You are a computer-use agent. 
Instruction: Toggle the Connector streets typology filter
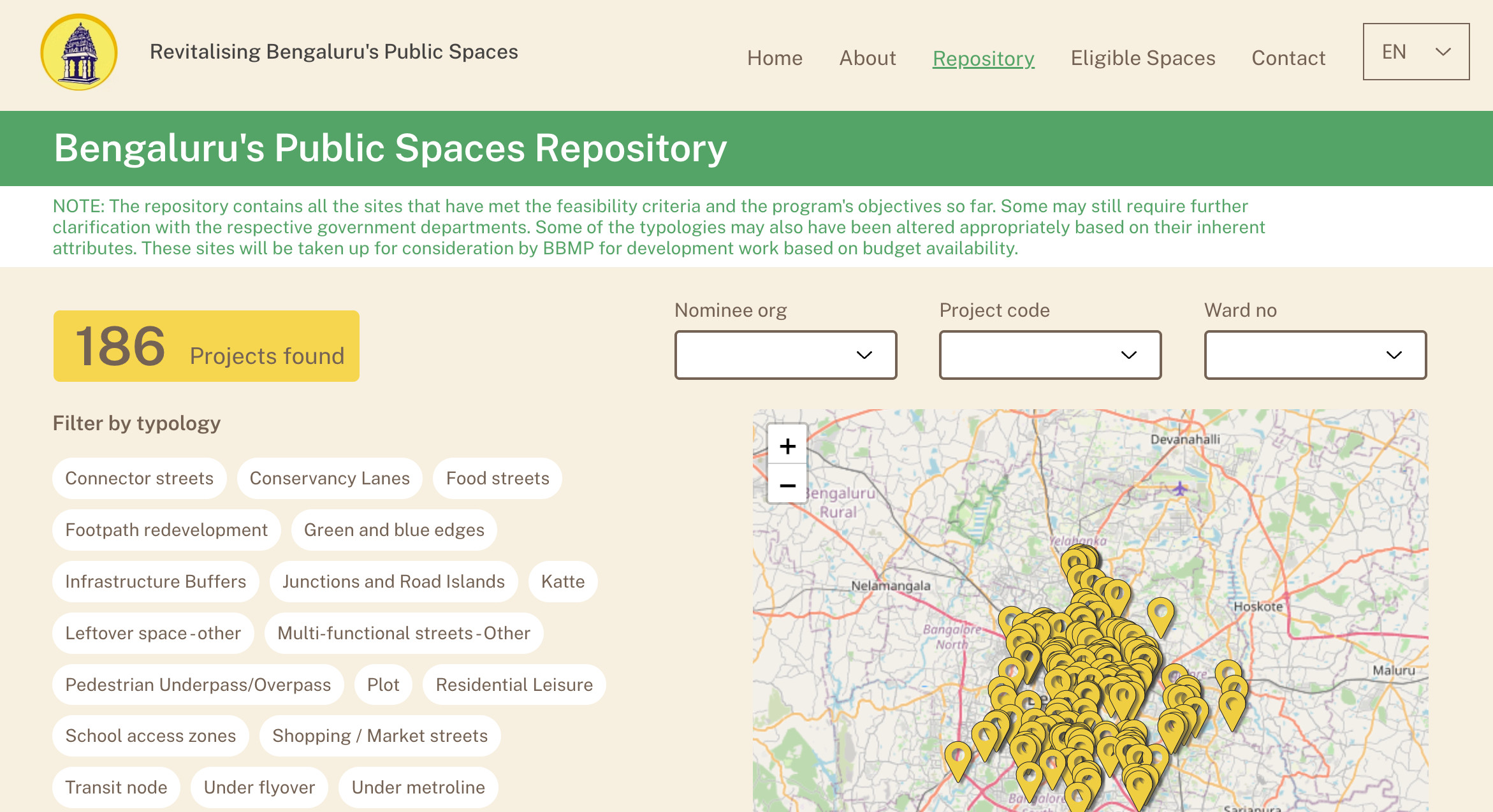(x=140, y=478)
